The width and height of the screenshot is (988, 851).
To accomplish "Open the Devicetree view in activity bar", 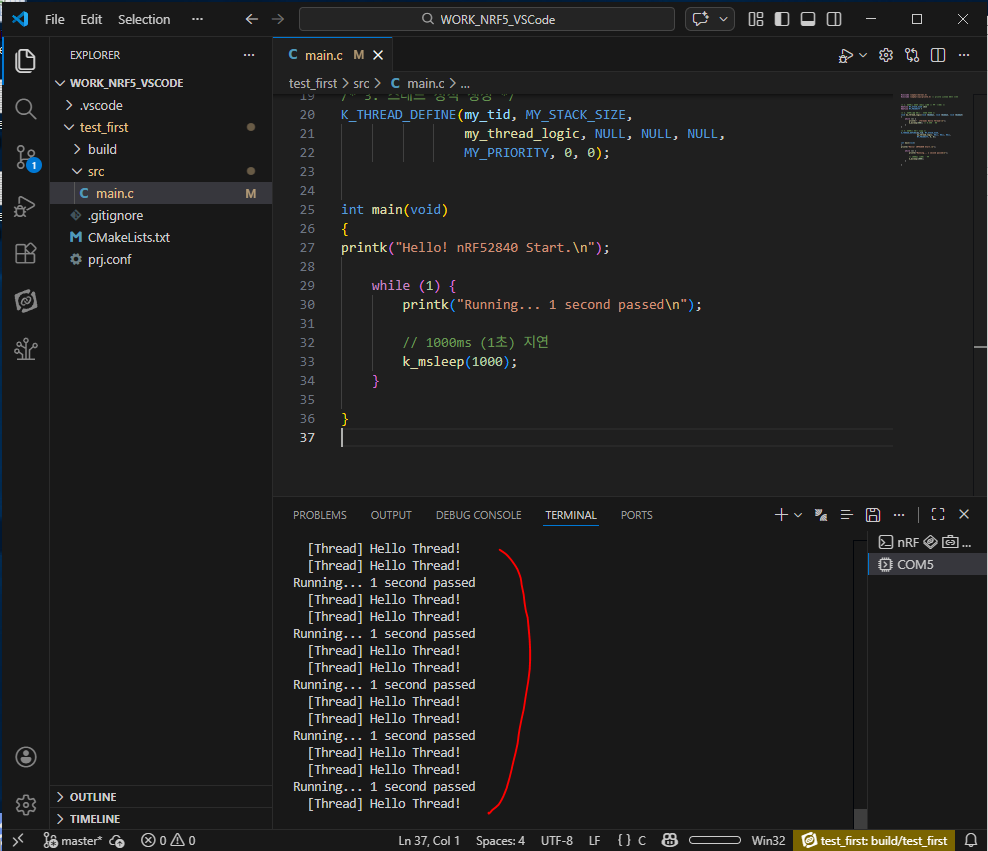I will 25,349.
